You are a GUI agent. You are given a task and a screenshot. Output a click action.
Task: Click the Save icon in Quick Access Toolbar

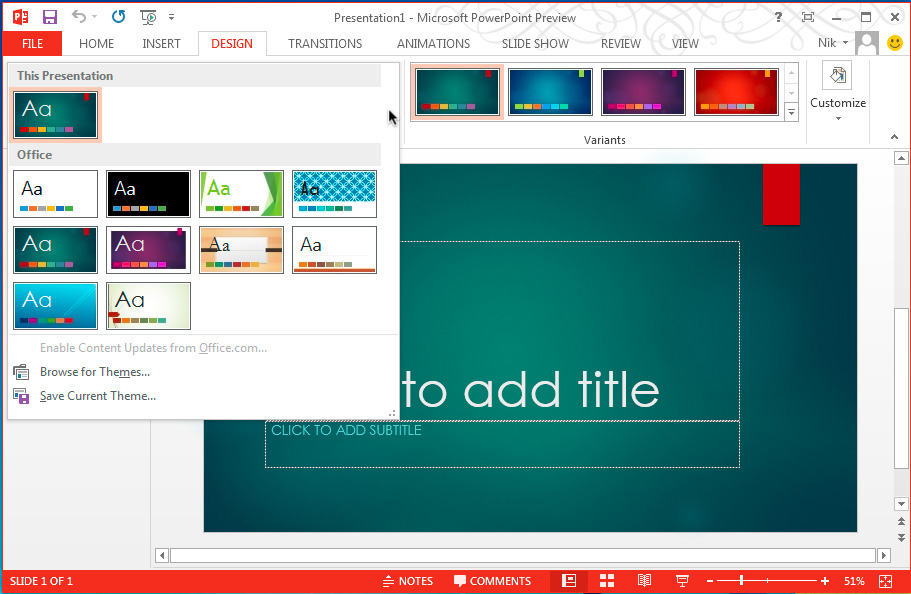pos(49,17)
